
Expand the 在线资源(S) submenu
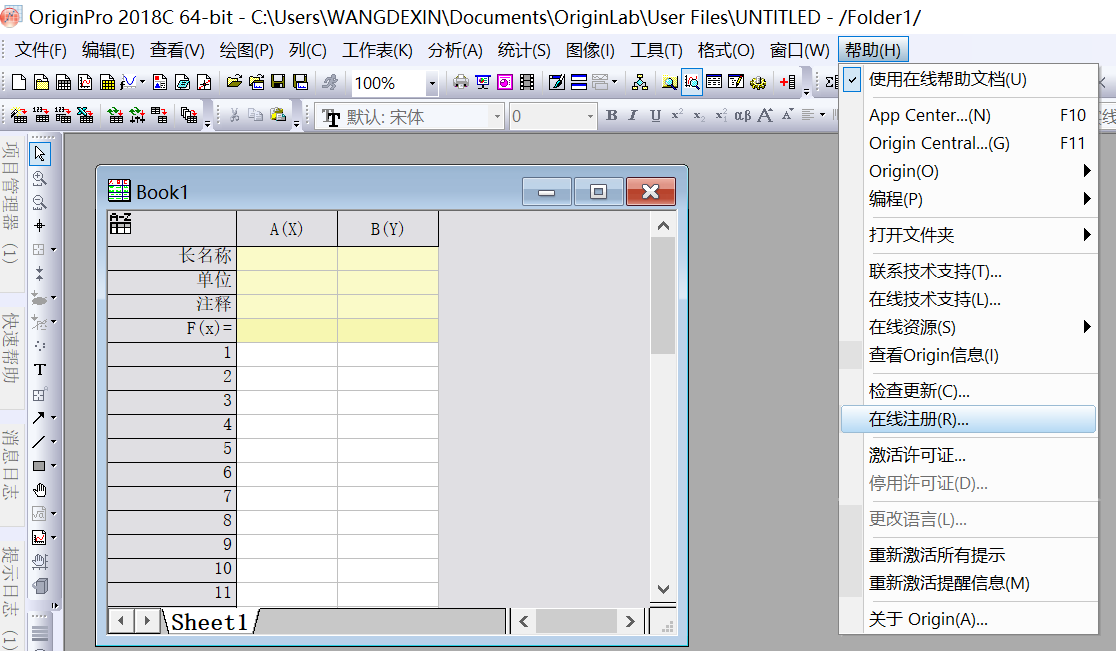(x=968, y=327)
